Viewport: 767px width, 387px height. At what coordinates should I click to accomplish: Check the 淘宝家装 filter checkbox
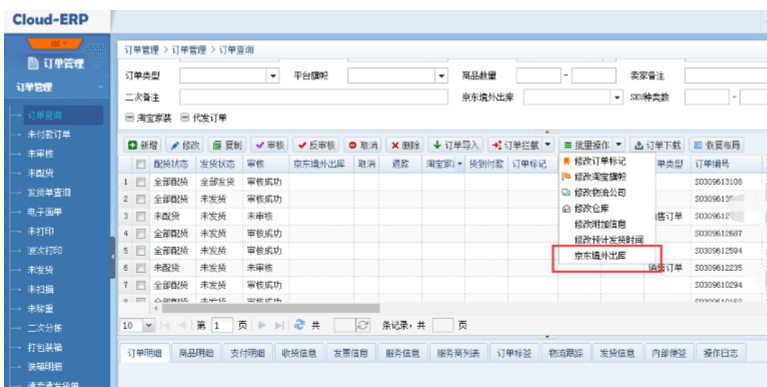(130, 118)
